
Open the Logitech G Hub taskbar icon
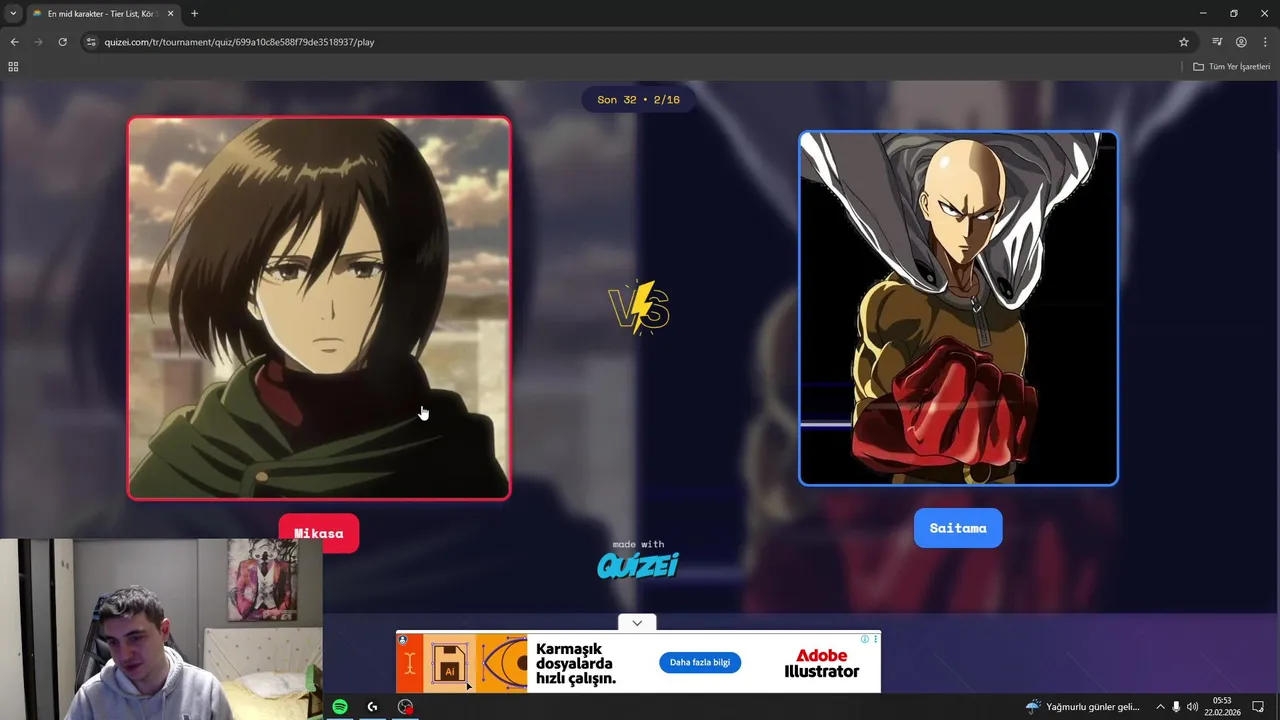372,707
